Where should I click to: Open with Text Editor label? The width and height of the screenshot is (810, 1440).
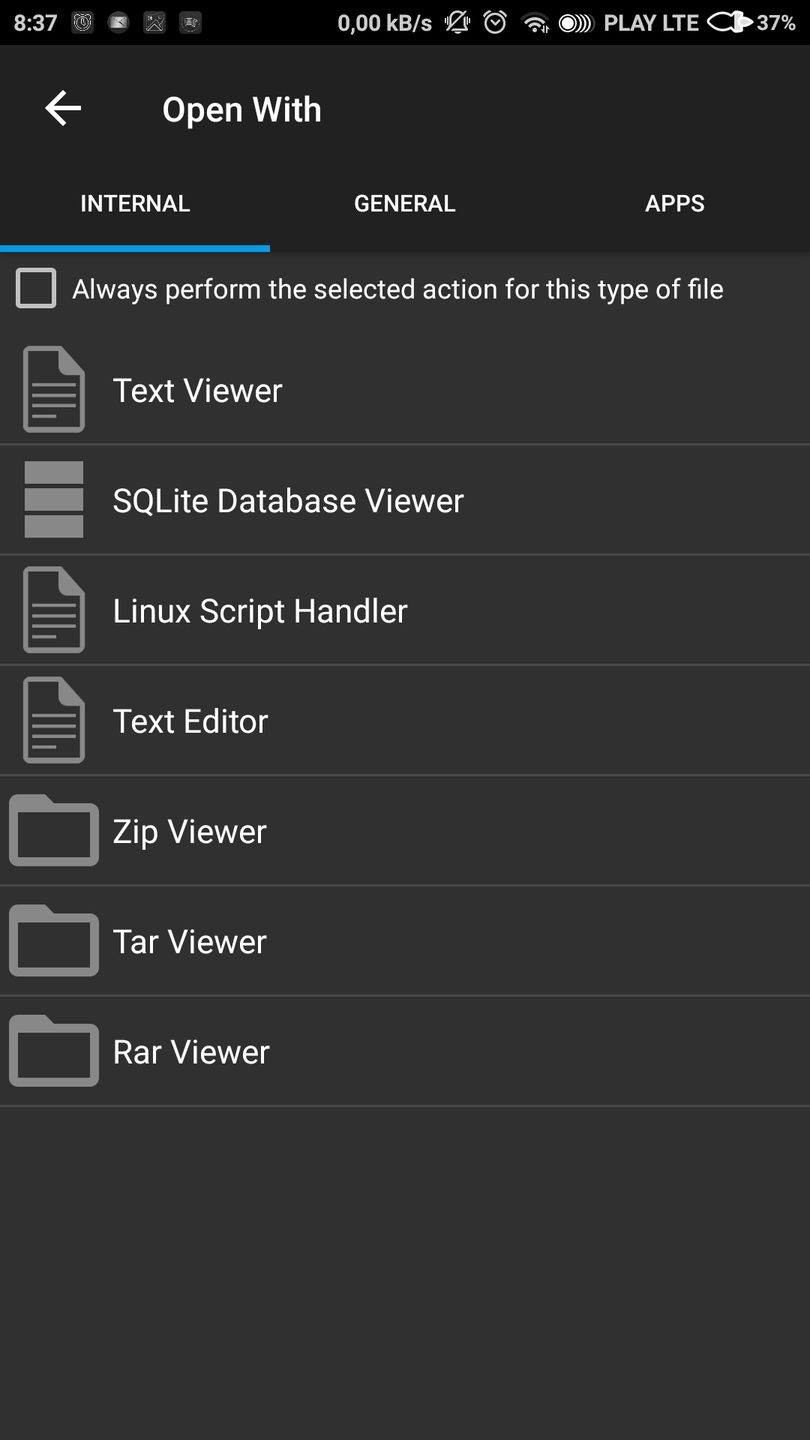190,721
